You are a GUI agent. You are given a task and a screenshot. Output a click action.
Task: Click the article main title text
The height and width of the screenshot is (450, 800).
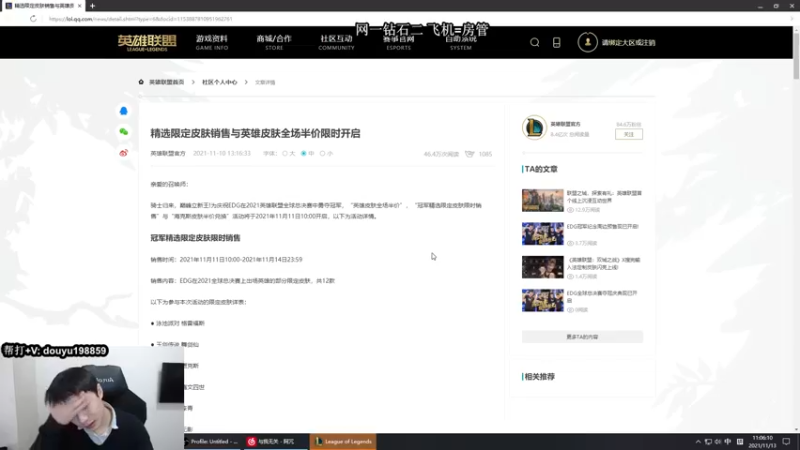click(x=255, y=133)
